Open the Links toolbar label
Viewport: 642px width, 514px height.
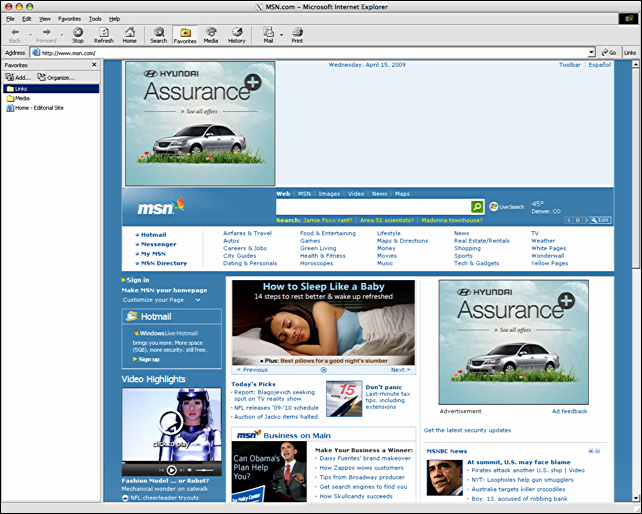point(630,52)
